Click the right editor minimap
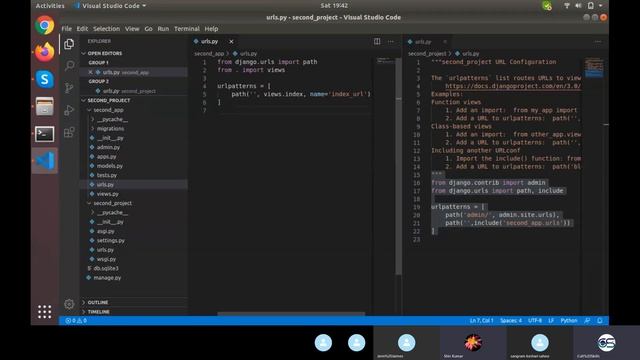 (x=594, y=68)
